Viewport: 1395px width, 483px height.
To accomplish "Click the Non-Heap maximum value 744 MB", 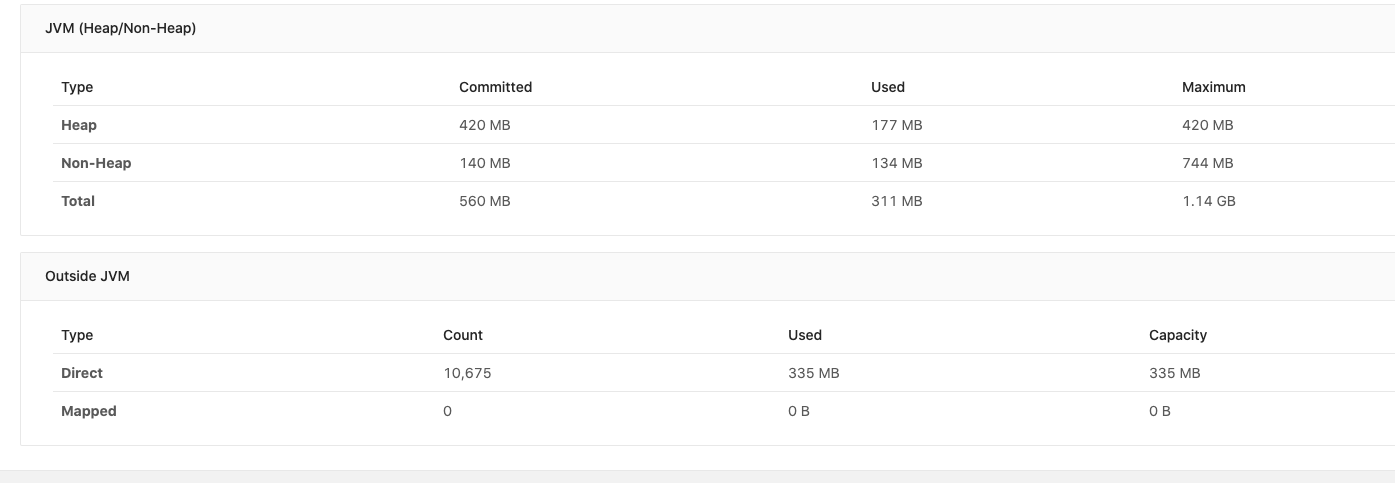I will 1207,163.
